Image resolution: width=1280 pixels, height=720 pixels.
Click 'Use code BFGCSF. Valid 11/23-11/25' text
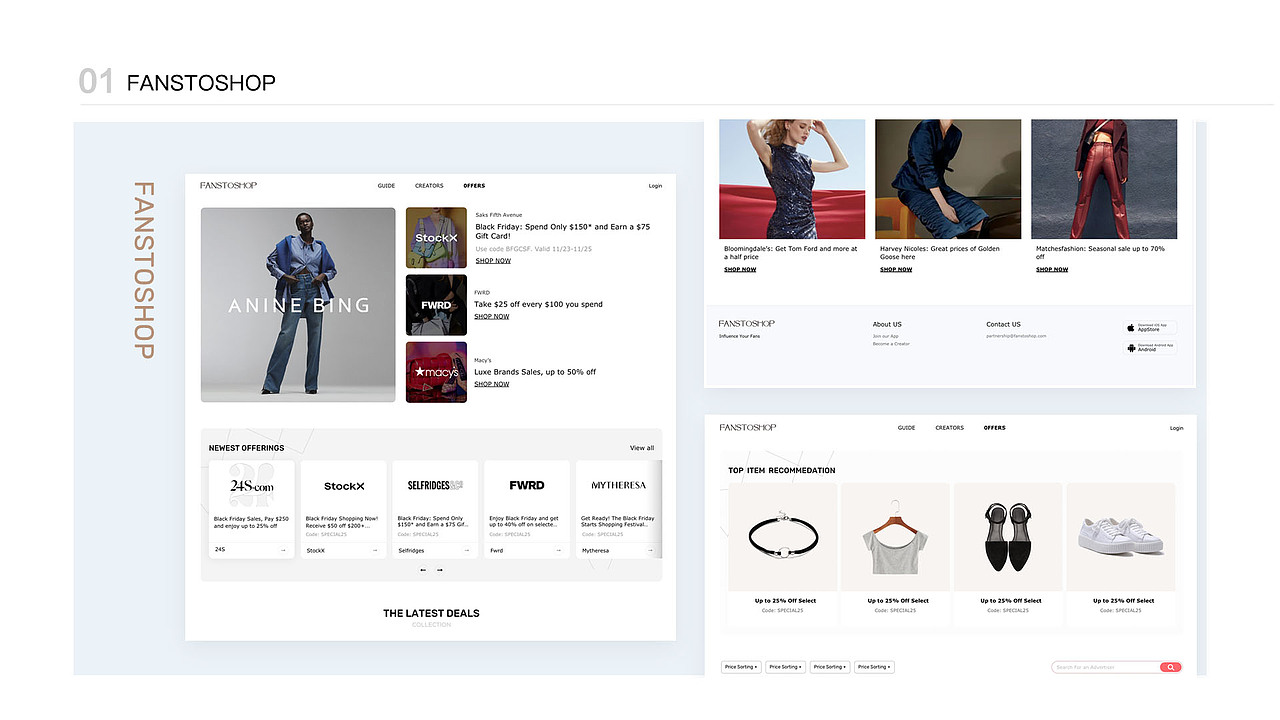tap(533, 249)
